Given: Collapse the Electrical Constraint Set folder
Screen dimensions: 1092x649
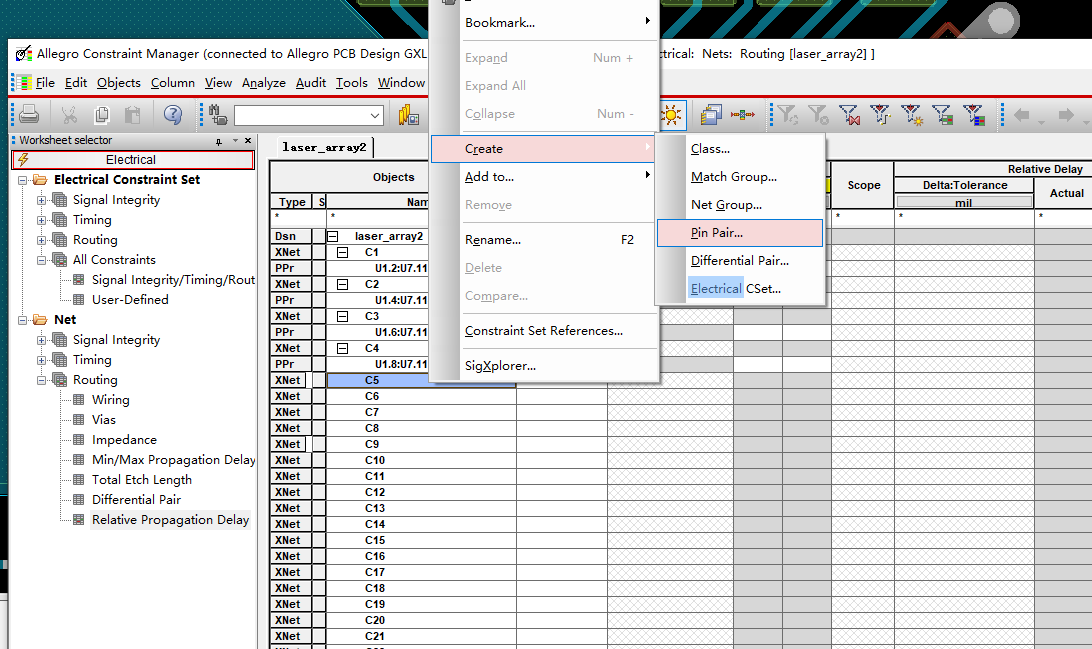Looking at the screenshot, I should 22,180.
